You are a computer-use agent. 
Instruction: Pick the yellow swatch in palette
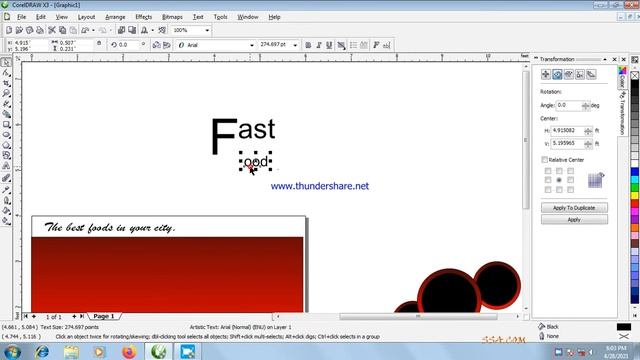635,196
